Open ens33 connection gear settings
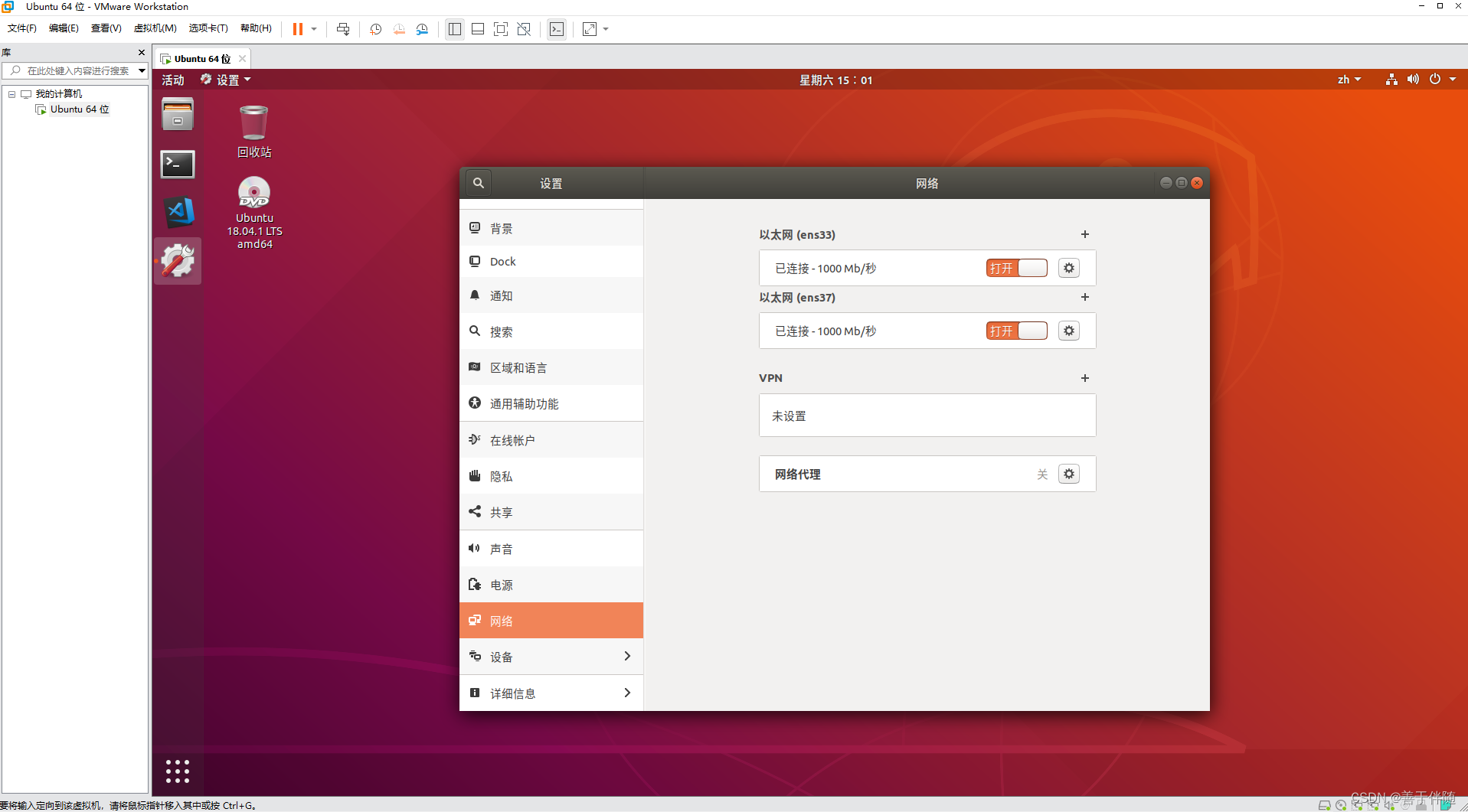 1069,268
